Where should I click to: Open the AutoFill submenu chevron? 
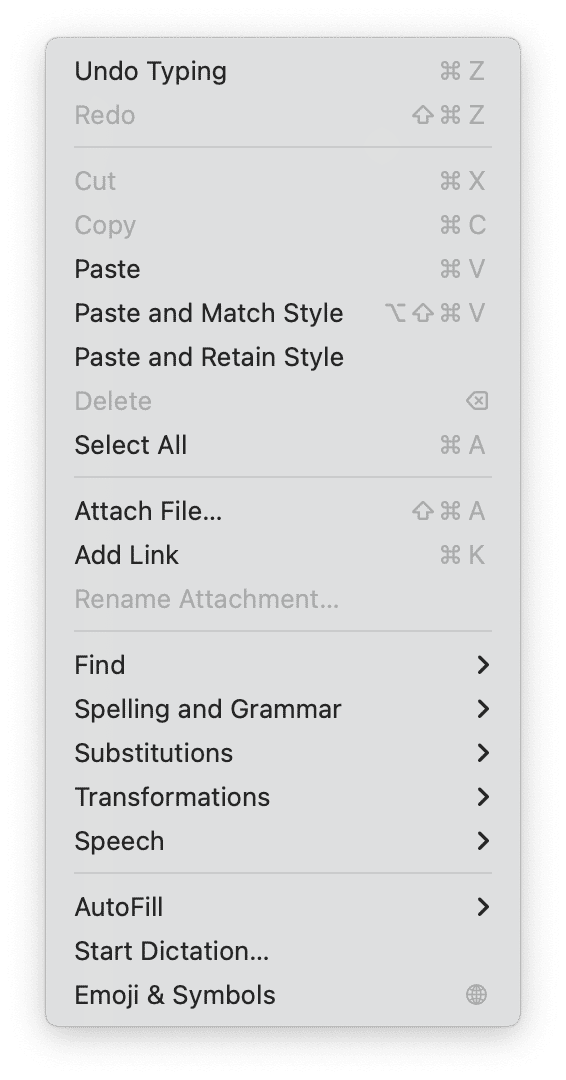click(483, 907)
